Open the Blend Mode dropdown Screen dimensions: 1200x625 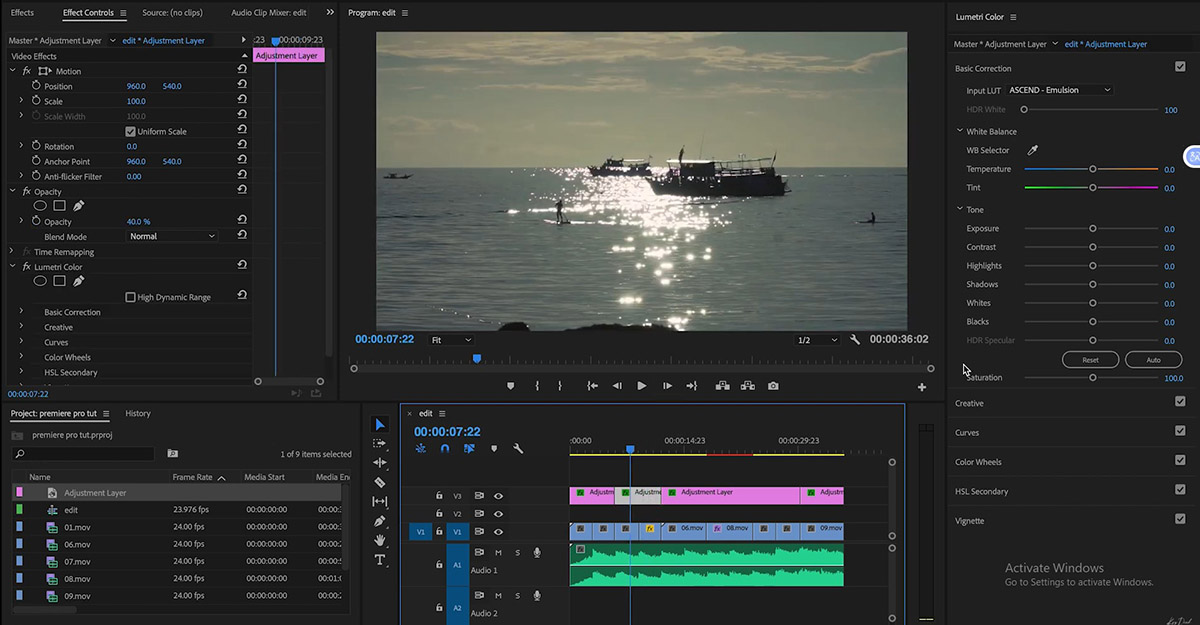coord(171,236)
